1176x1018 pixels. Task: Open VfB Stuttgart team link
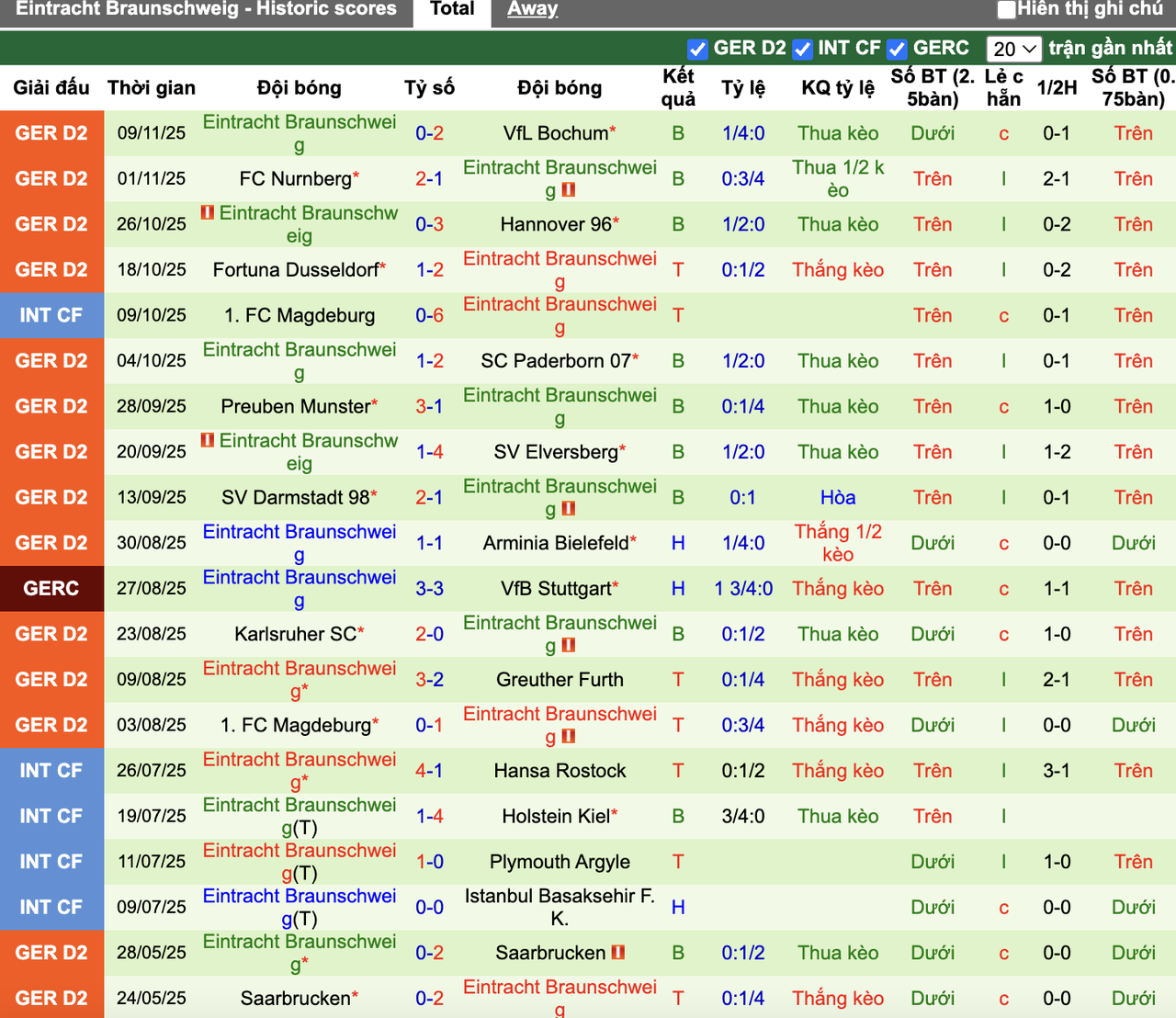pyautogui.click(x=556, y=589)
